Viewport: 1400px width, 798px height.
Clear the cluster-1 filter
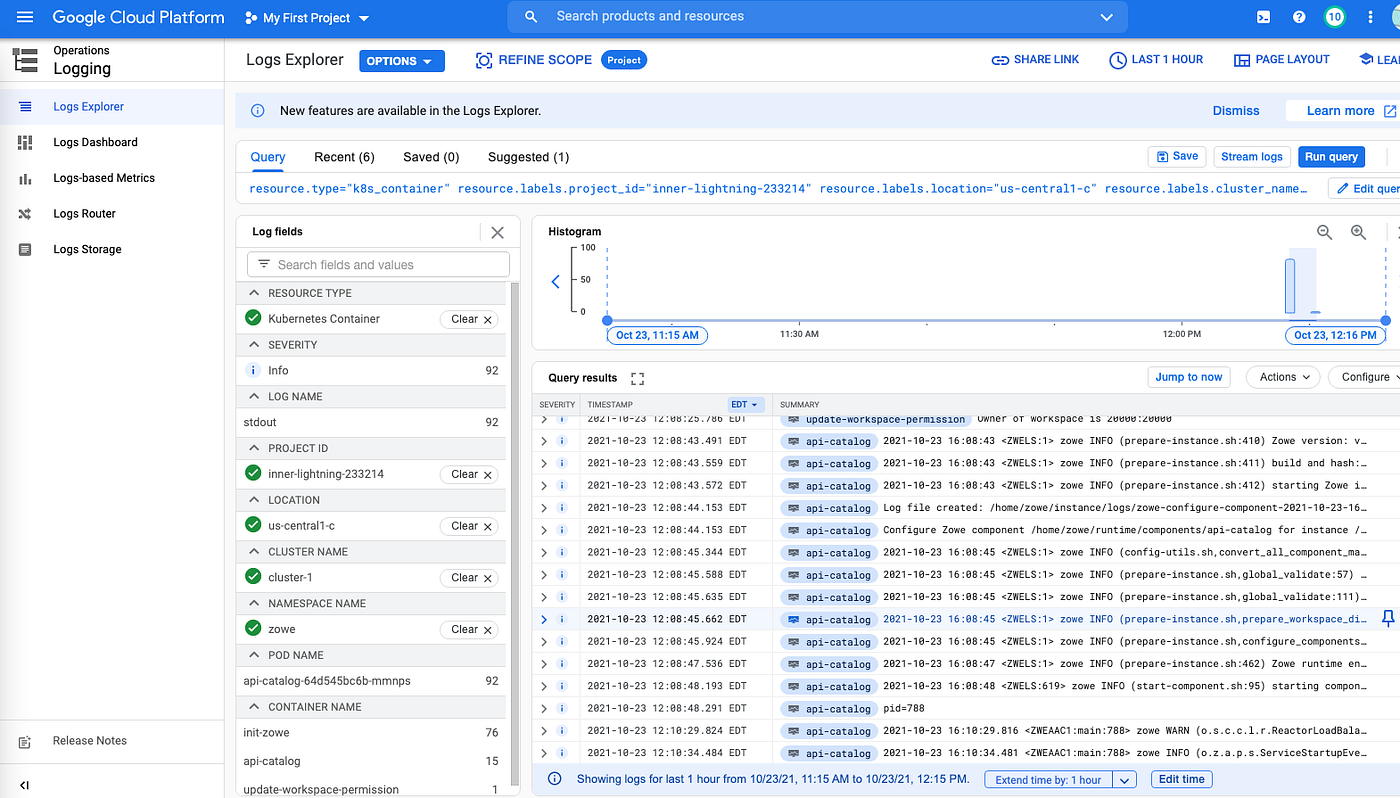point(471,577)
